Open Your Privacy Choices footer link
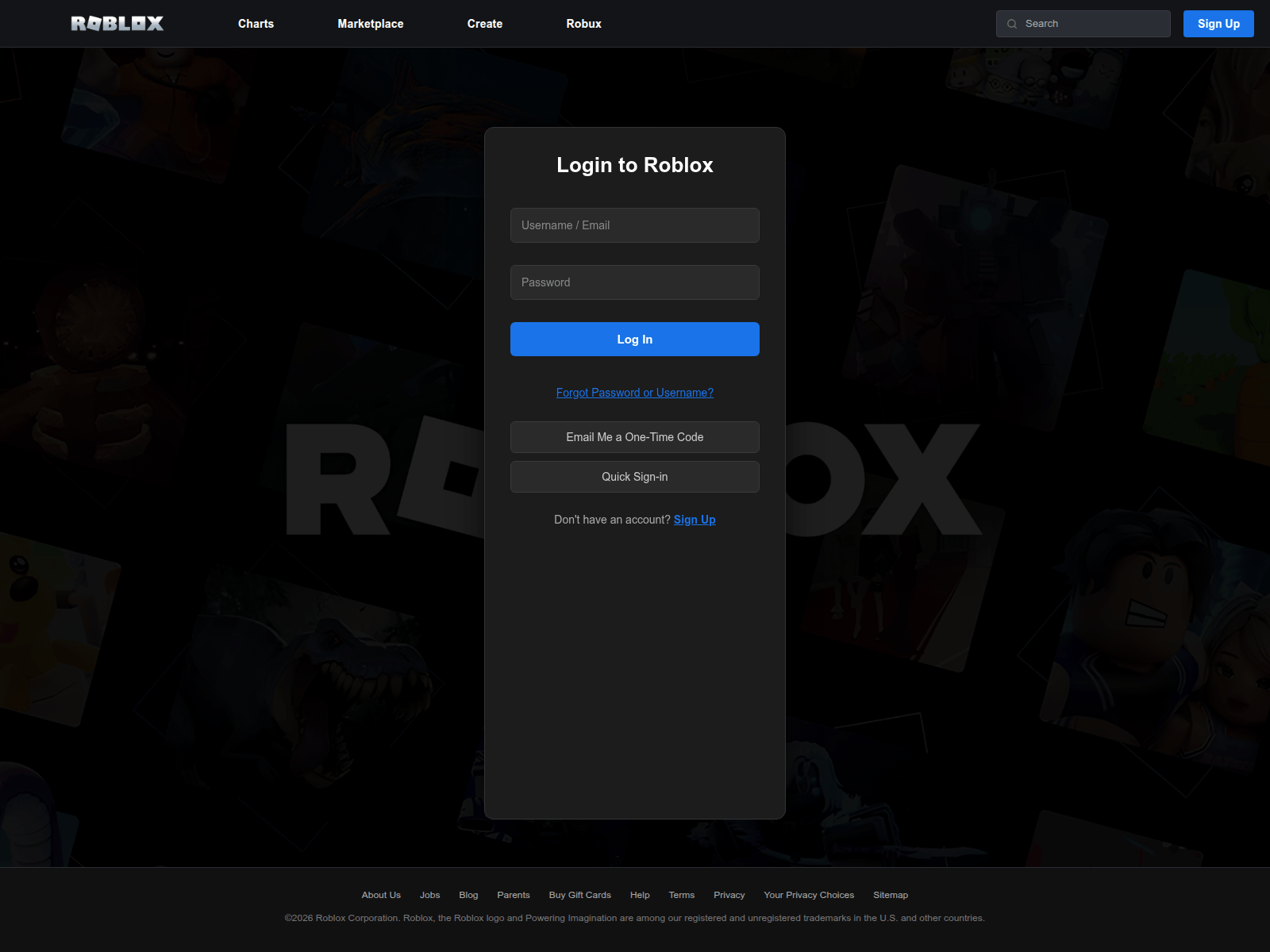 coord(809,895)
